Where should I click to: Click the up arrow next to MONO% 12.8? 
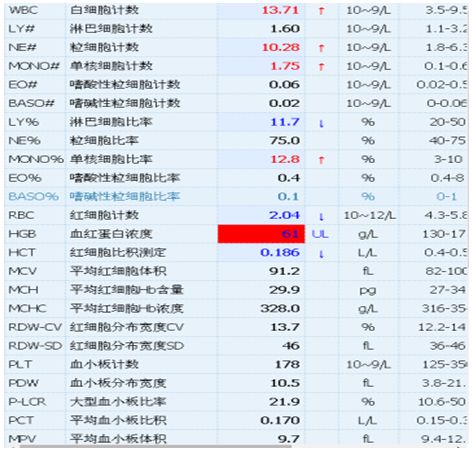pyautogui.click(x=321, y=160)
